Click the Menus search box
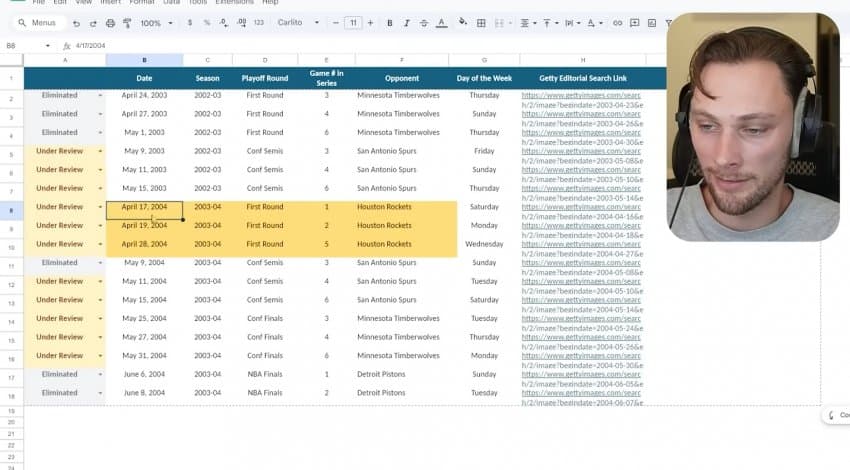Screen dimensions: 850x470 coord(38,23)
